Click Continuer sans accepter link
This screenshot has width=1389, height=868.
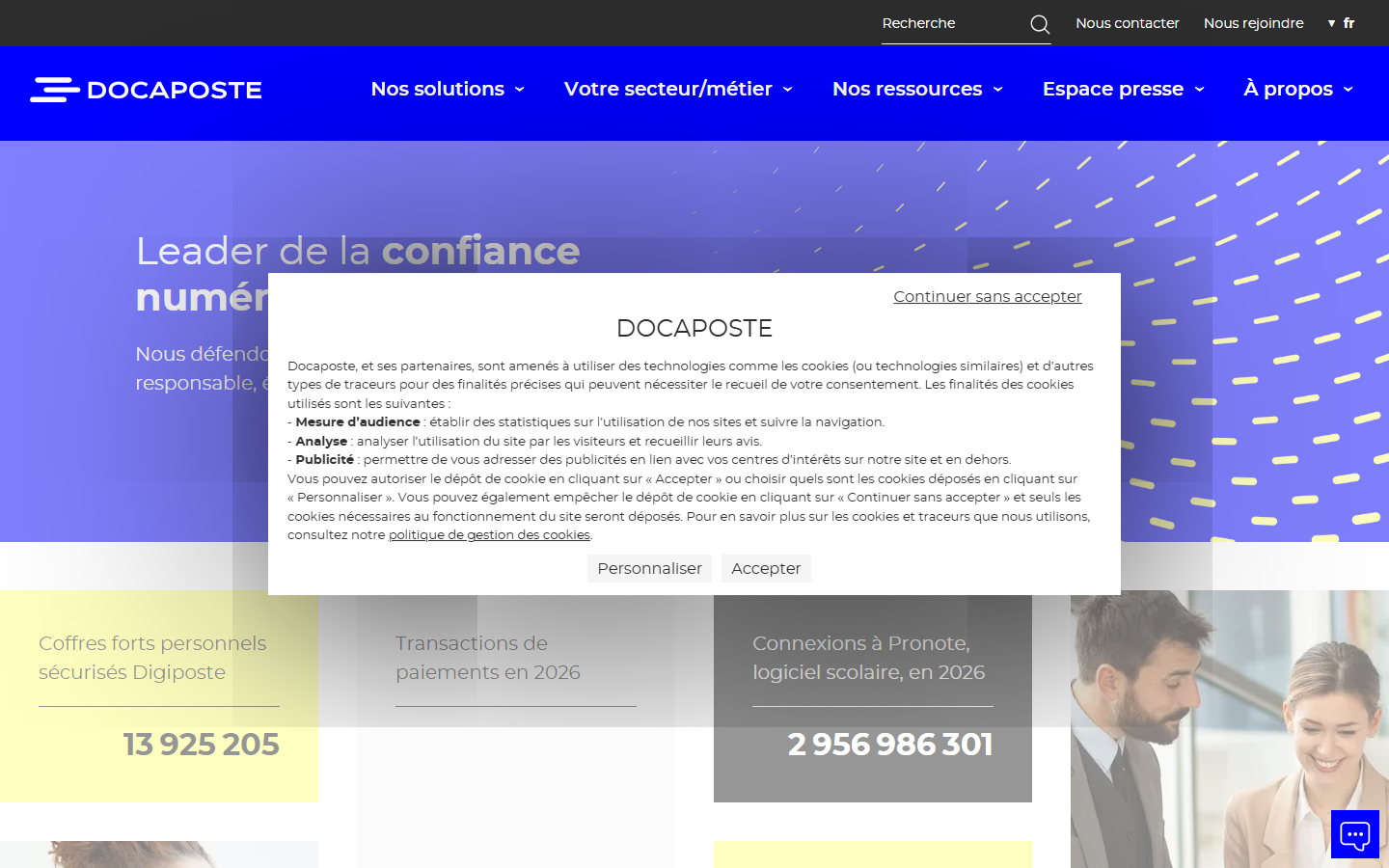[988, 296]
